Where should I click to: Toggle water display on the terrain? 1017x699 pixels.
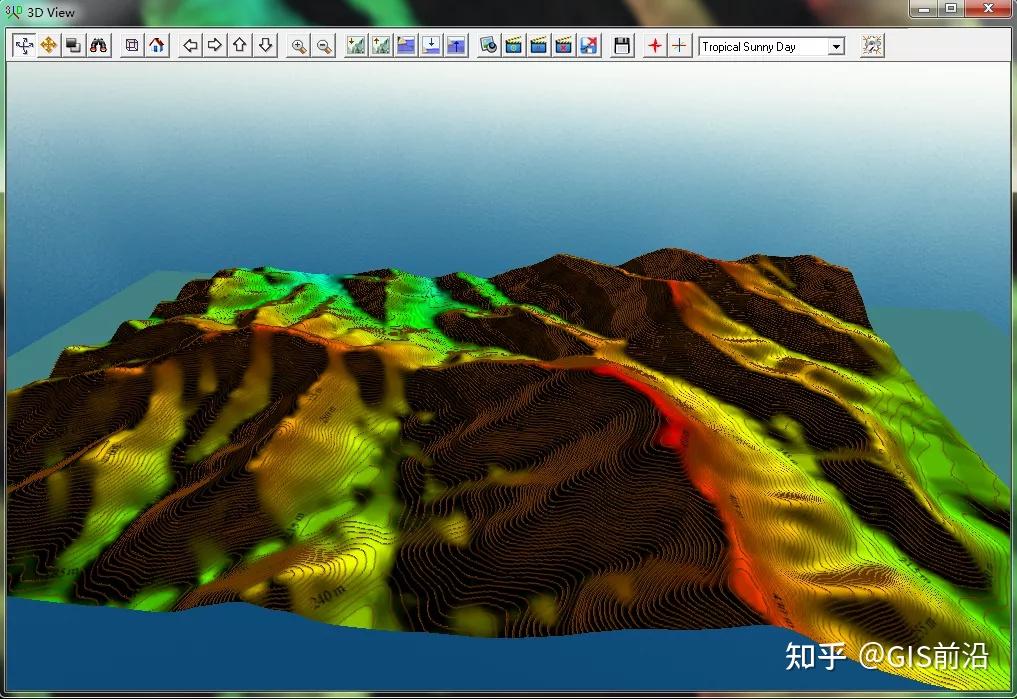coord(404,45)
